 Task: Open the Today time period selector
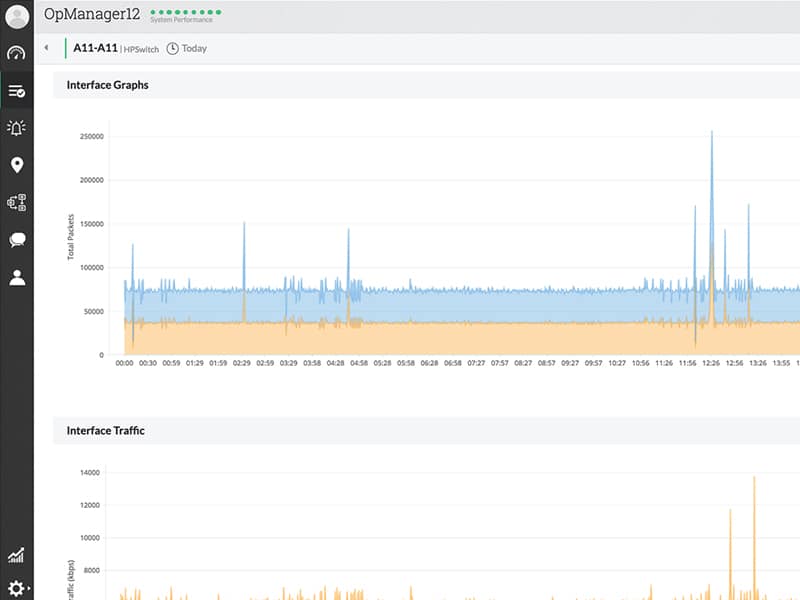click(187, 48)
